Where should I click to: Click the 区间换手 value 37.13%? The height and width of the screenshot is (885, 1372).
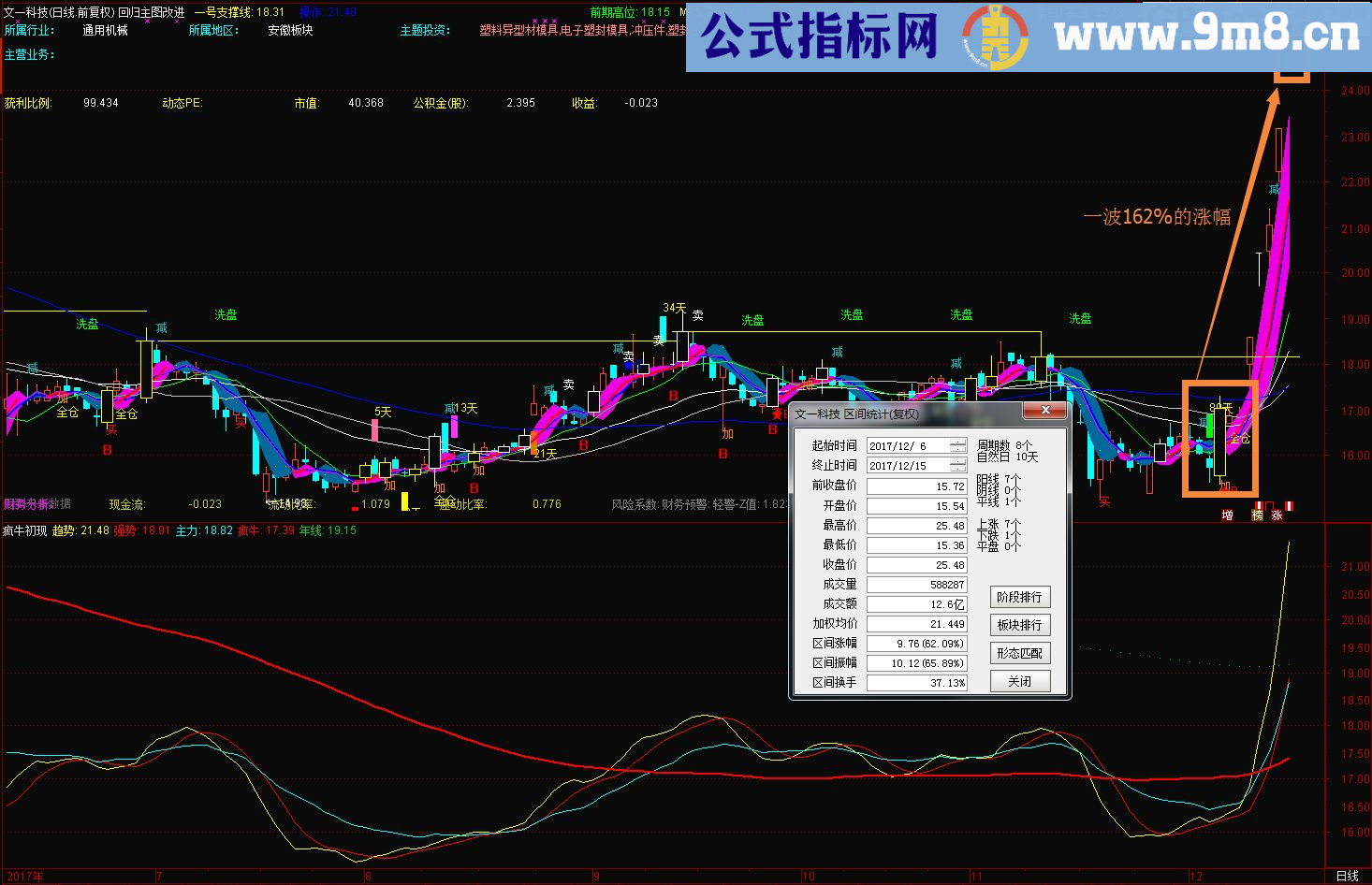[x=916, y=683]
